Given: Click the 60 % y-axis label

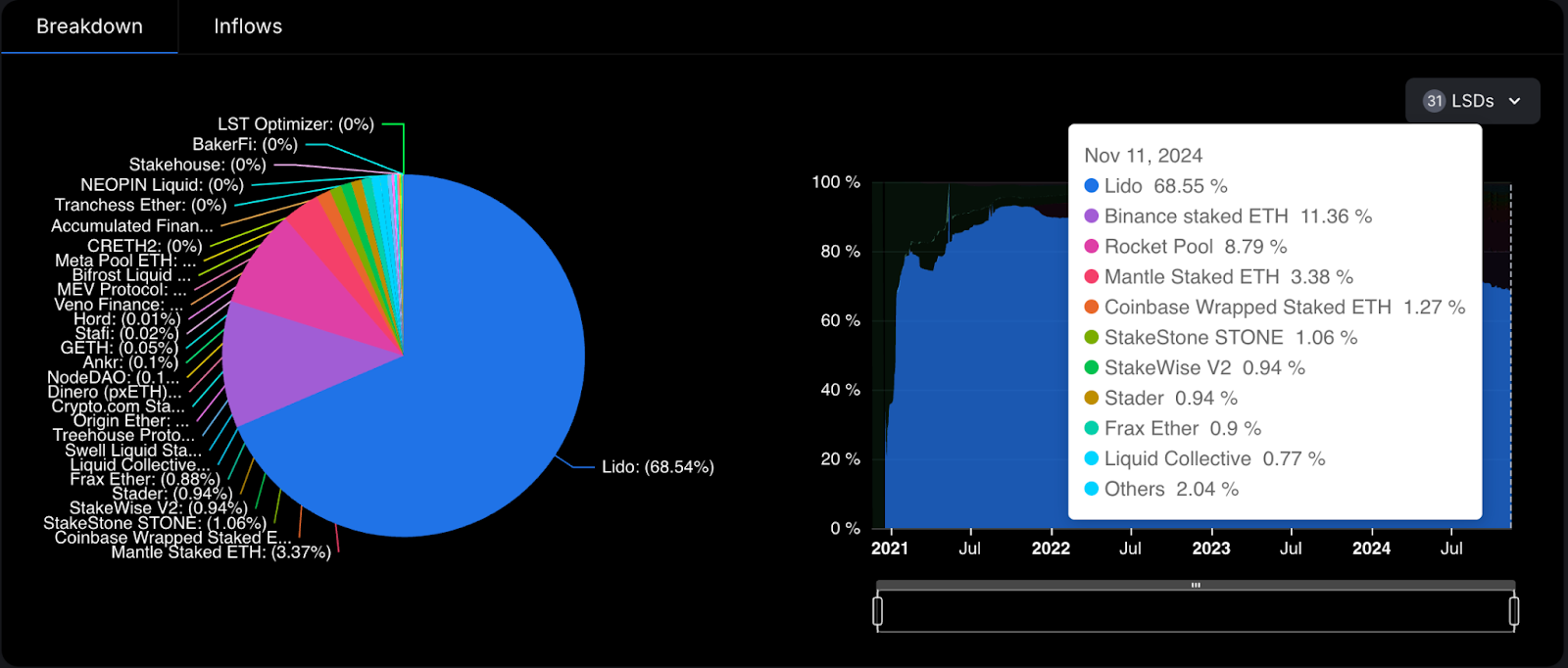Looking at the screenshot, I should (841, 320).
